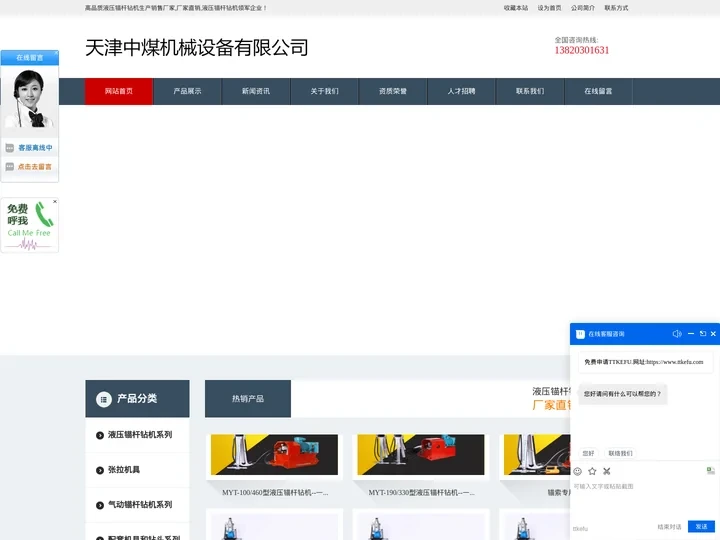Click the 联系方式 top link
720x540 pixels.
(616, 8)
